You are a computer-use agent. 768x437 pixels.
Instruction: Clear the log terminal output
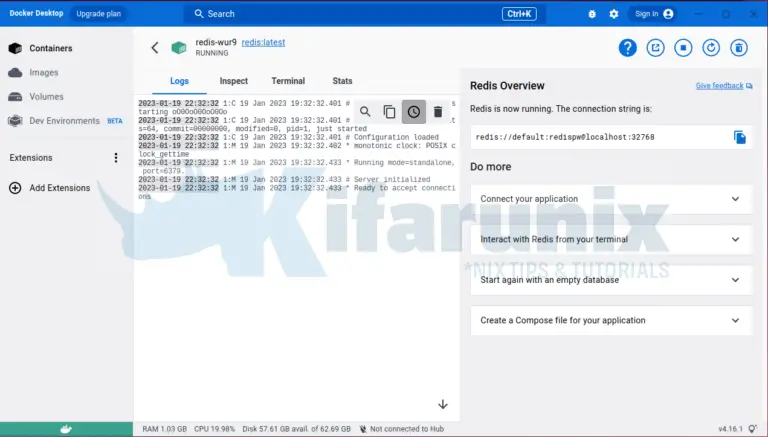point(437,112)
